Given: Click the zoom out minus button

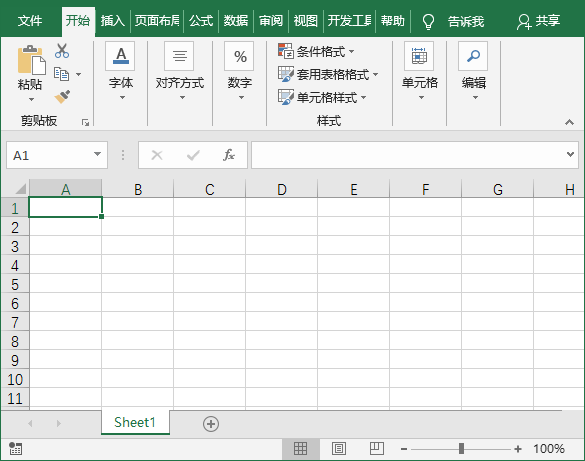Looking at the screenshot, I should [x=404, y=449].
